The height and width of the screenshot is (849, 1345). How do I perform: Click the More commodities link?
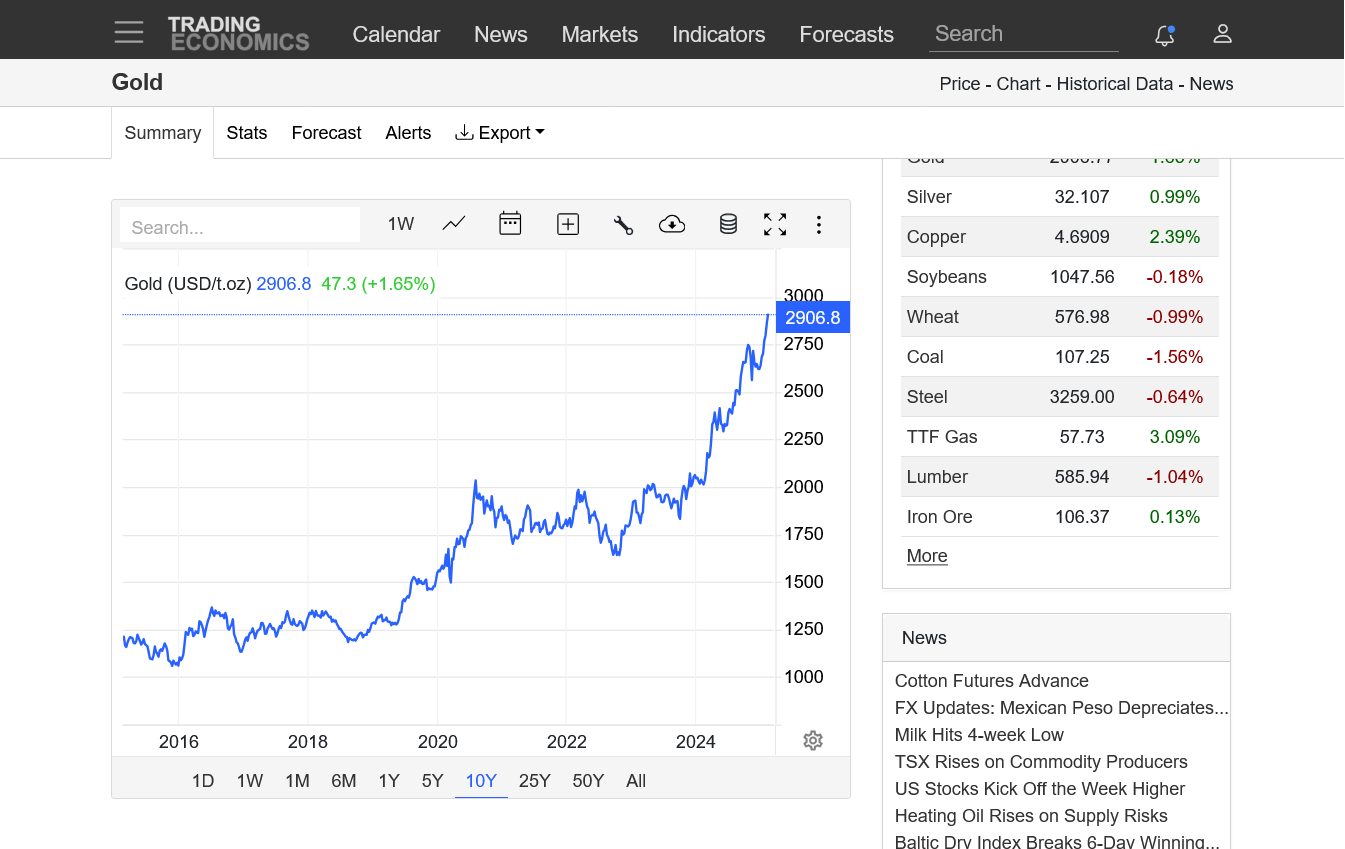click(x=927, y=556)
